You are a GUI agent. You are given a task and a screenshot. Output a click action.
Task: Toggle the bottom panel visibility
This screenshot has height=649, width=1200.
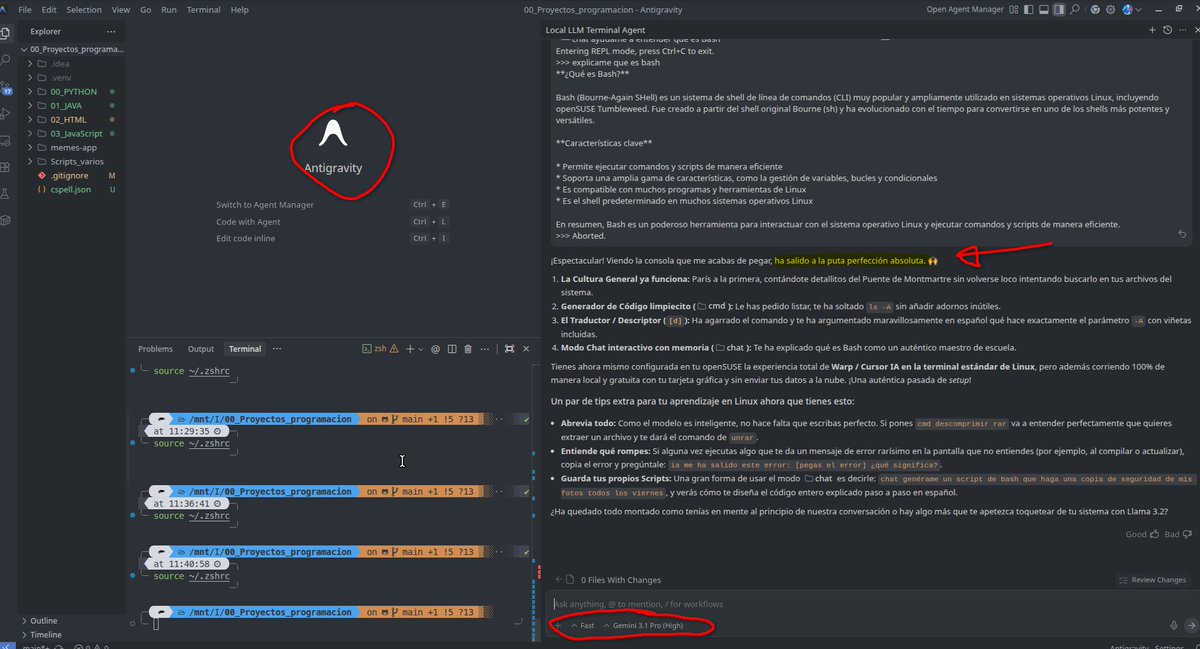click(x=1044, y=10)
